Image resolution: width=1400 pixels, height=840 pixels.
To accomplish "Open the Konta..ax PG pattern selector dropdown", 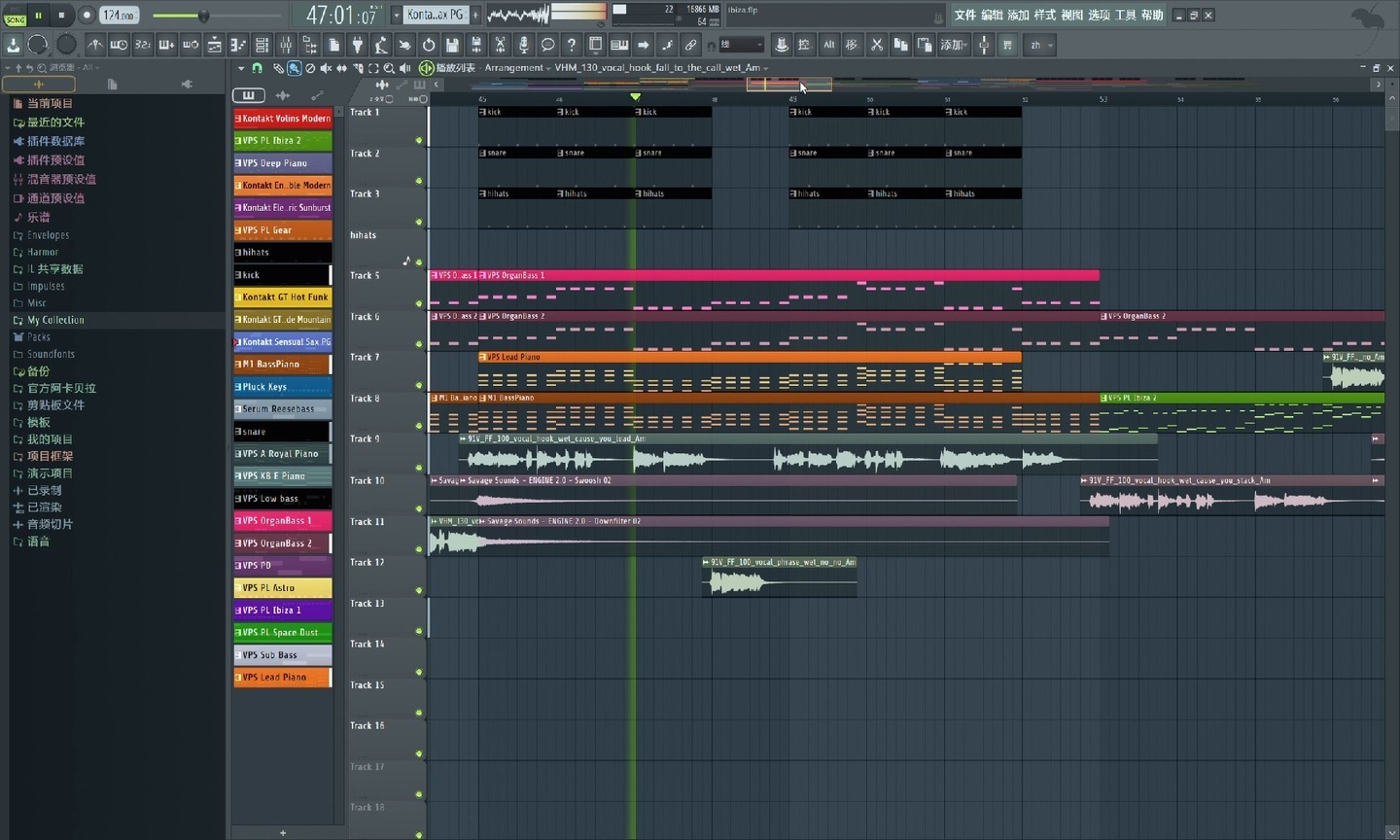I will (435, 15).
